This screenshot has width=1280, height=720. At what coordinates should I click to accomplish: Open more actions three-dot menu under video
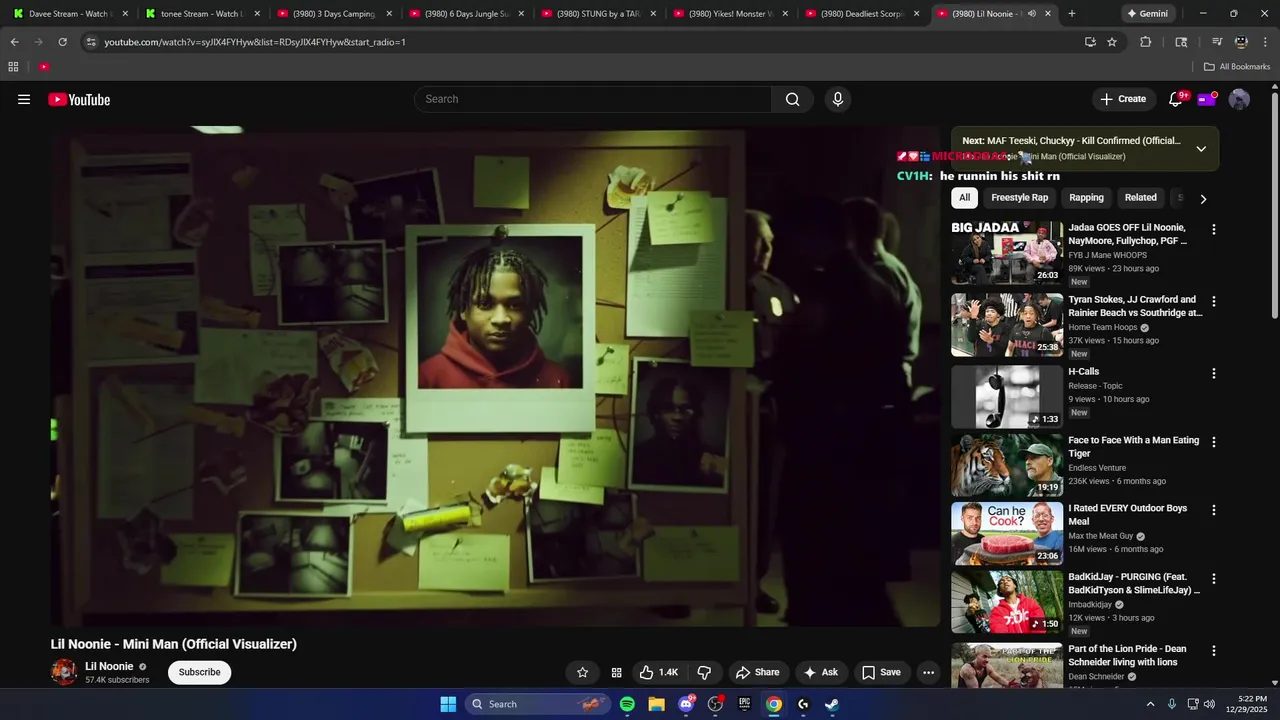(928, 672)
